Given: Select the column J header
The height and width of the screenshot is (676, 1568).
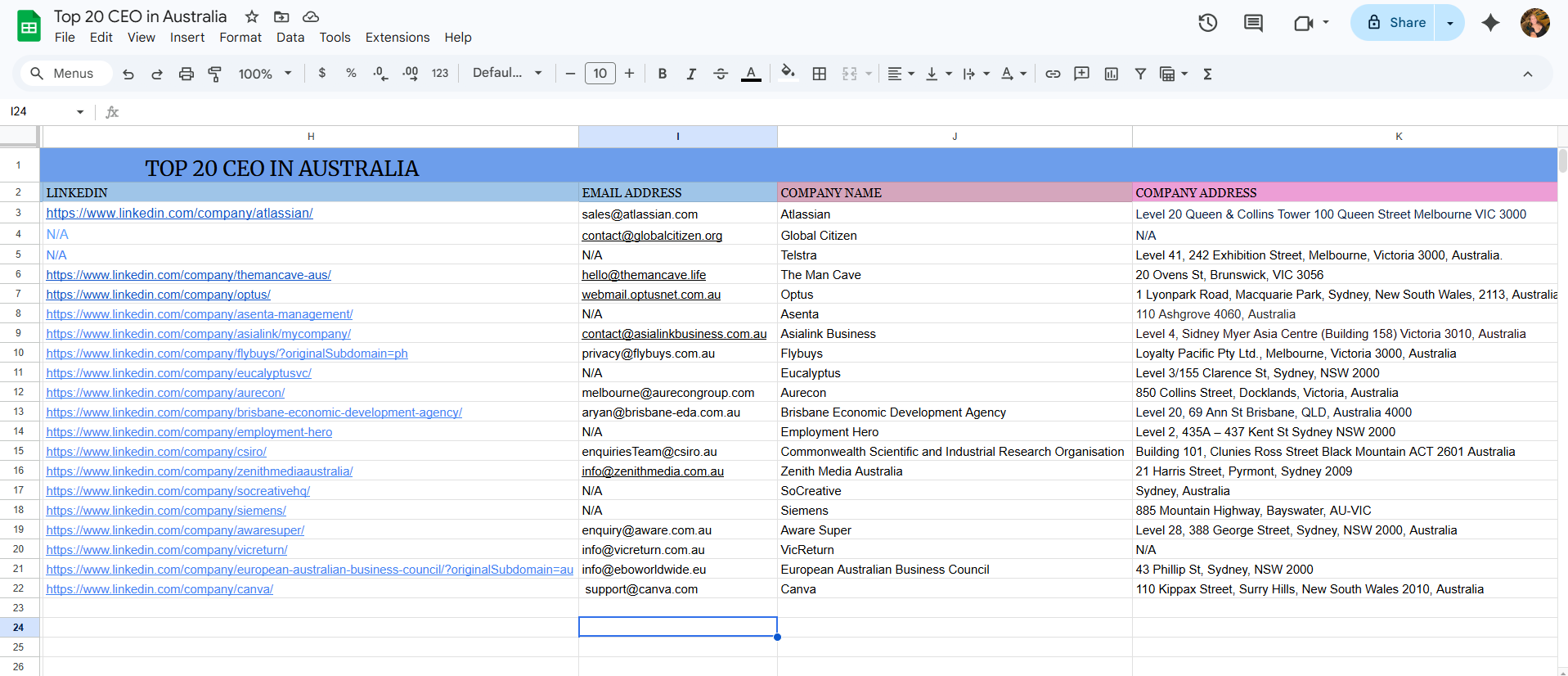Looking at the screenshot, I should point(955,137).
